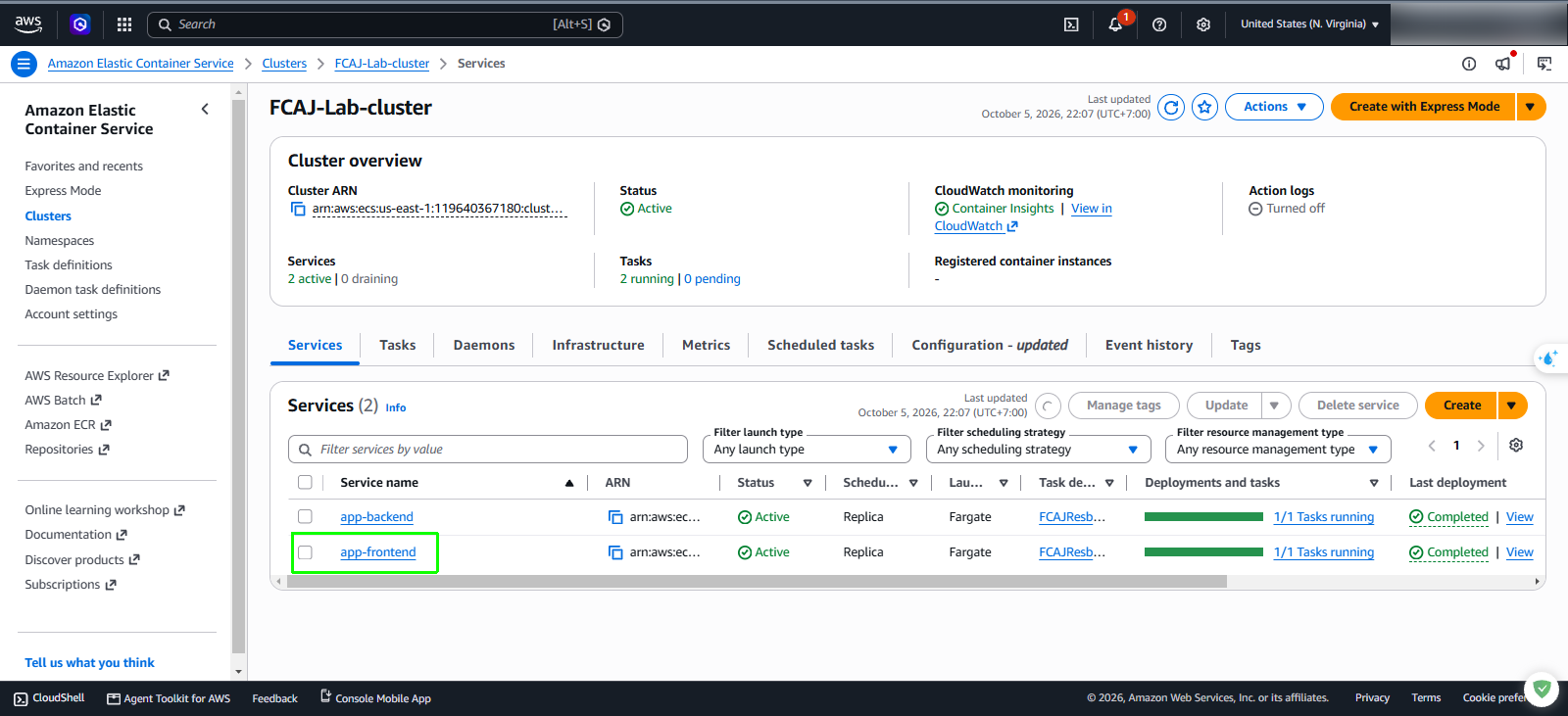Check the app-frontend service checkbox
The image size is (1568, 716).
coord(305,552)
